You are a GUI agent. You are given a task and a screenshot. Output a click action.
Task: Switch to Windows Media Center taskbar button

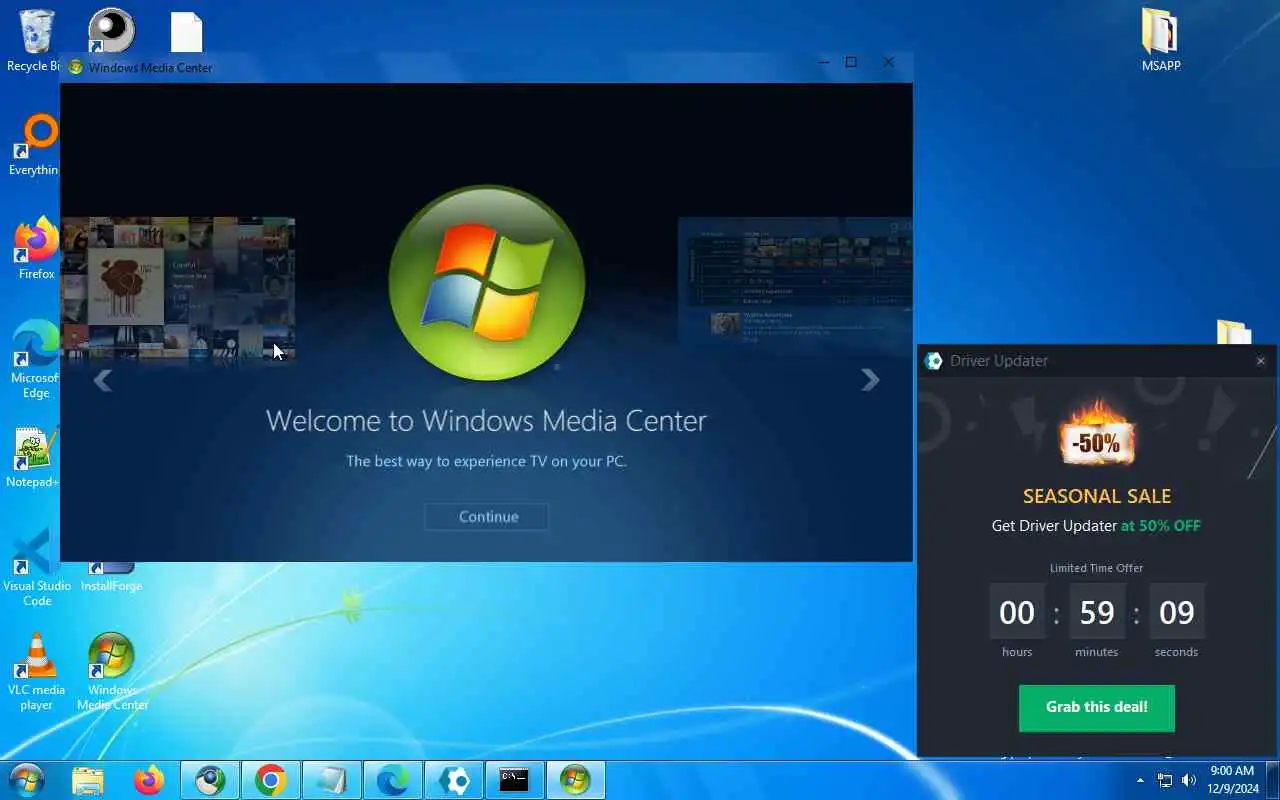(x=576, y=780)
